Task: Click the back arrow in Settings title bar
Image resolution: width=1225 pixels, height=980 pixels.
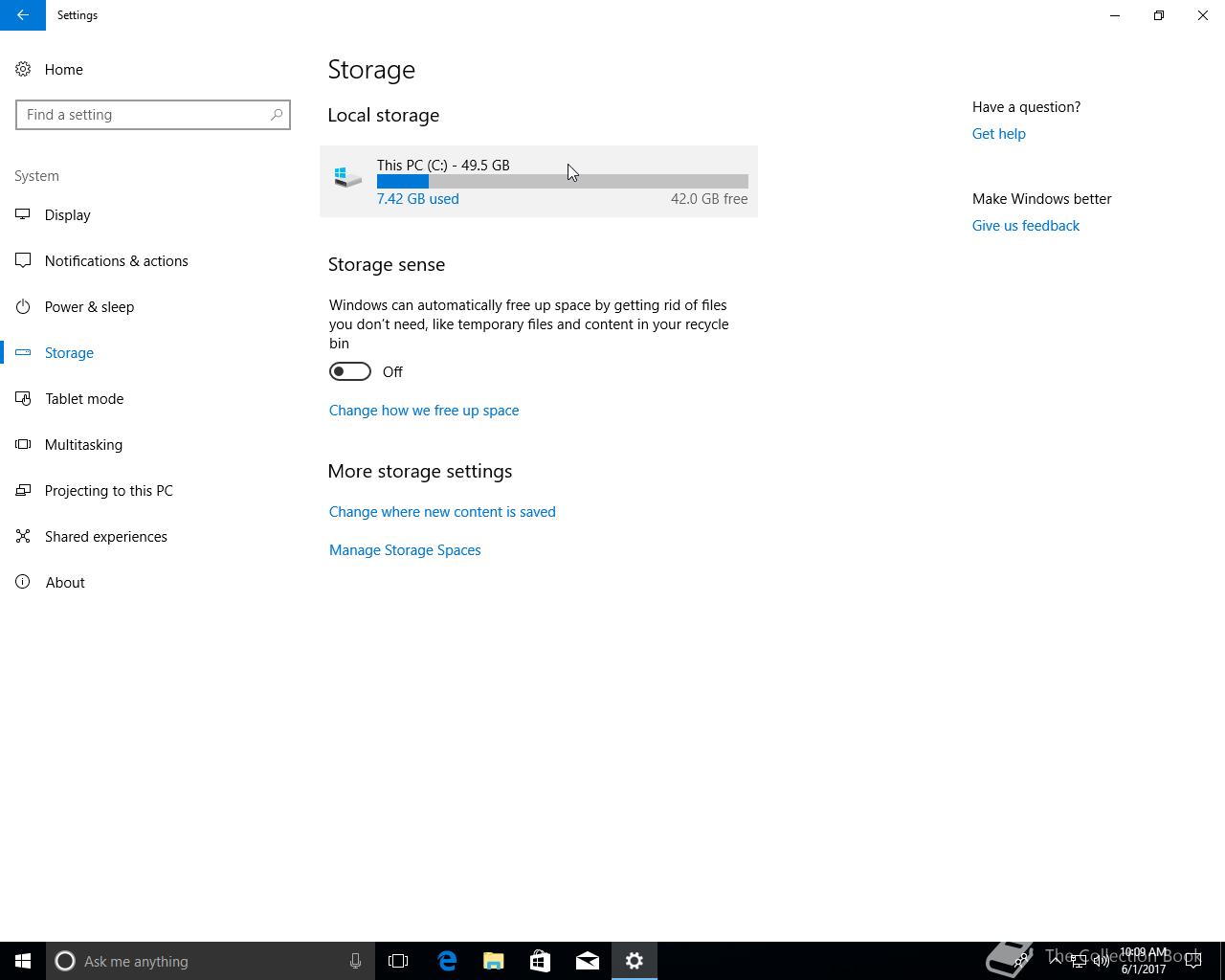Action: pos(22,15)
